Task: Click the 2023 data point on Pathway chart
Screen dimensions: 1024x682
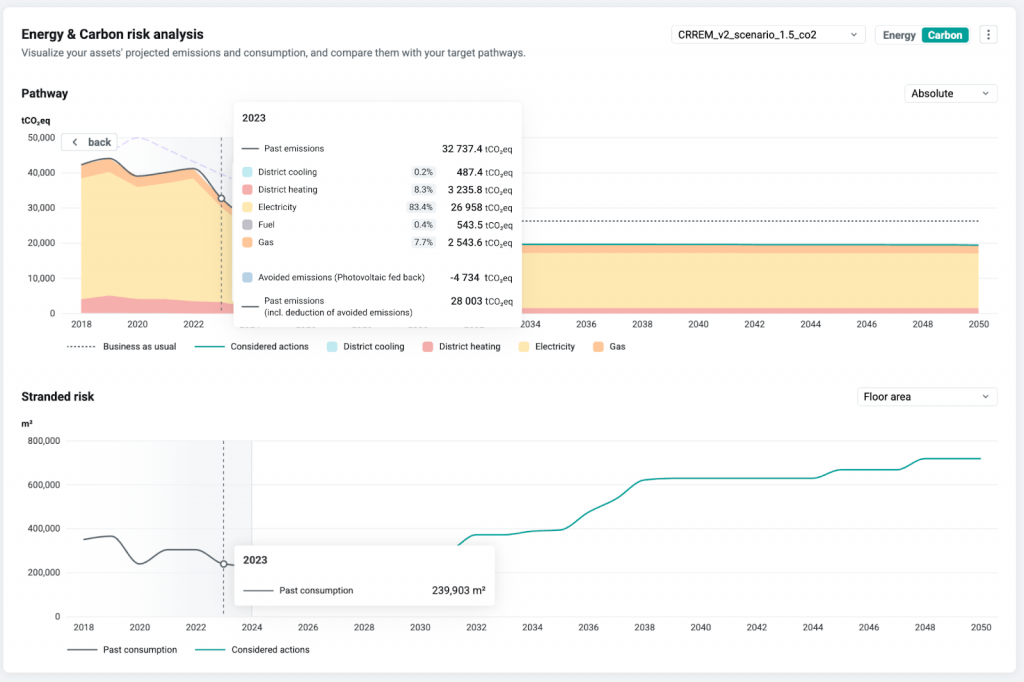Action: pos(222,198)
